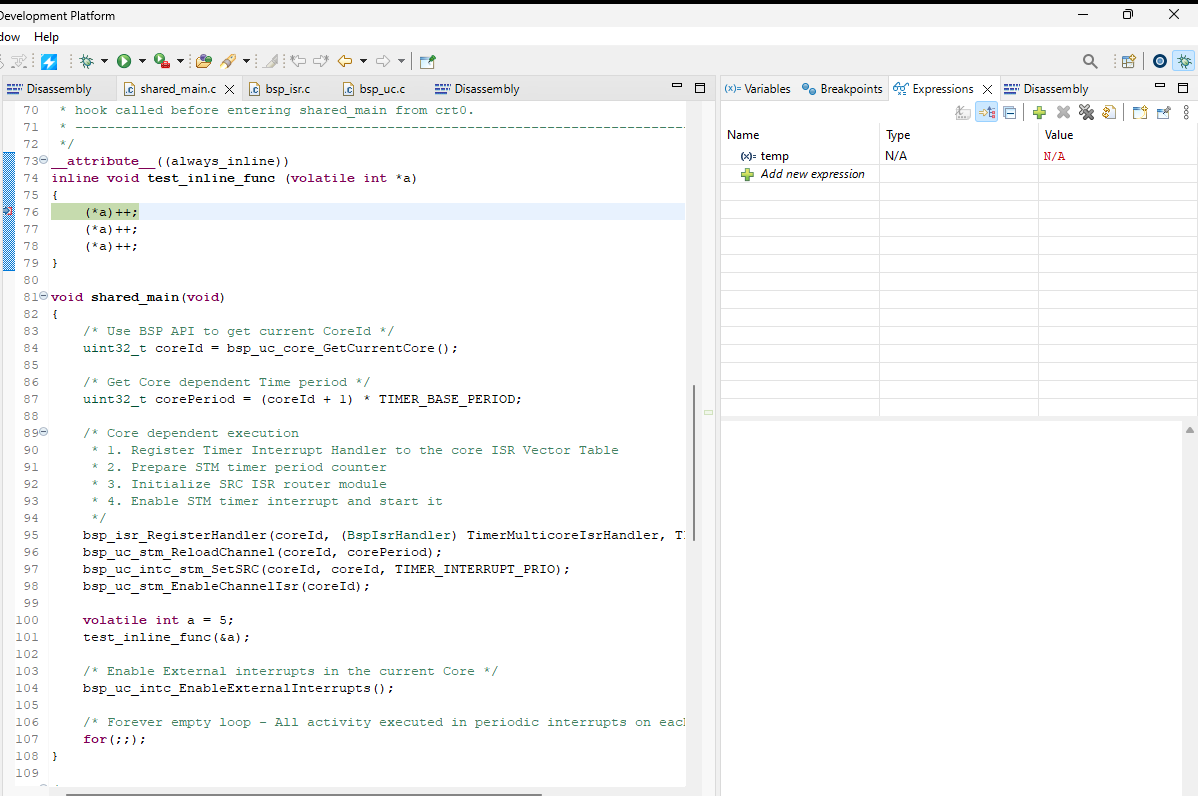Viewport: 1198px width, 796px height.
Task: Click the Collapse All icon in Expressions view
Action: pos(1010,113)
